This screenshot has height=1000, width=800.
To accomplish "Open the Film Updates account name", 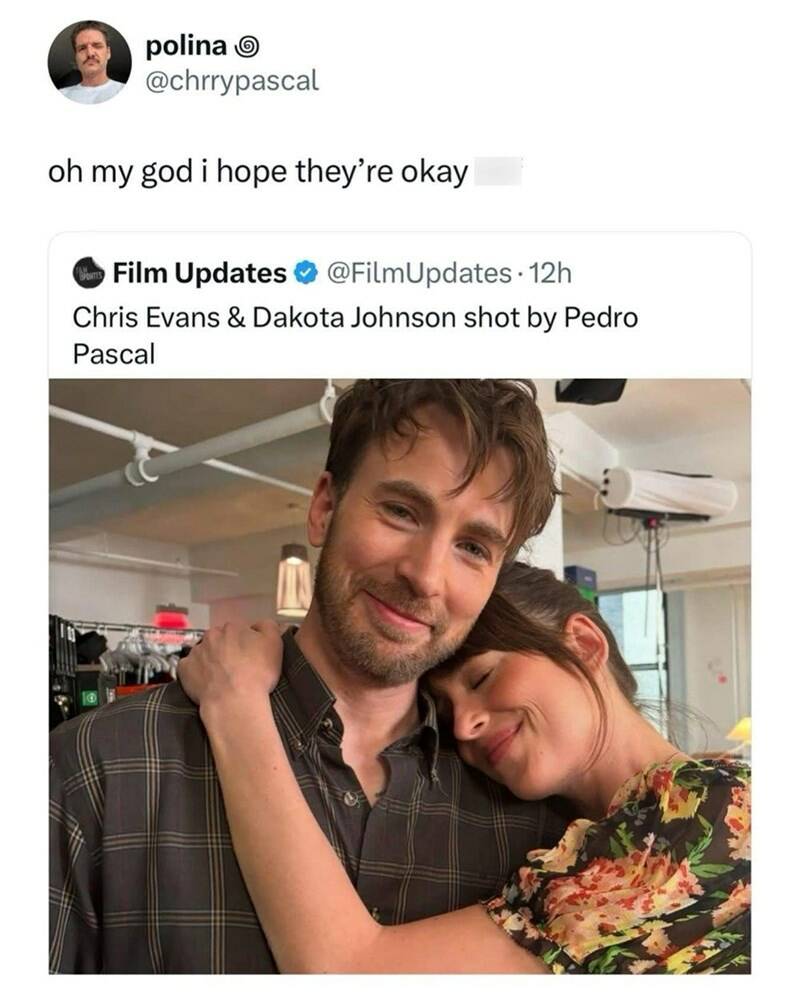I will (199, 272).
